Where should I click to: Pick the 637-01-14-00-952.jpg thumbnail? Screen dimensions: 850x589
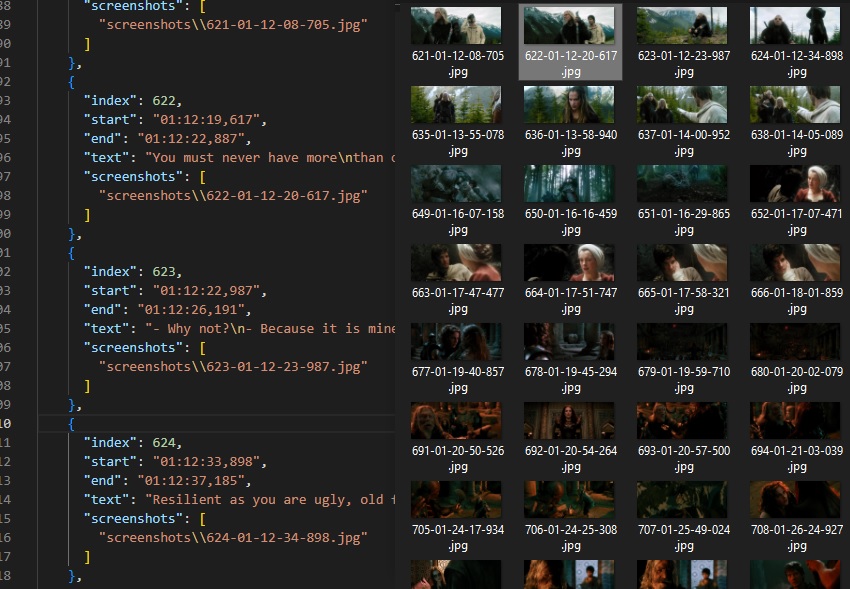[682, 105]
